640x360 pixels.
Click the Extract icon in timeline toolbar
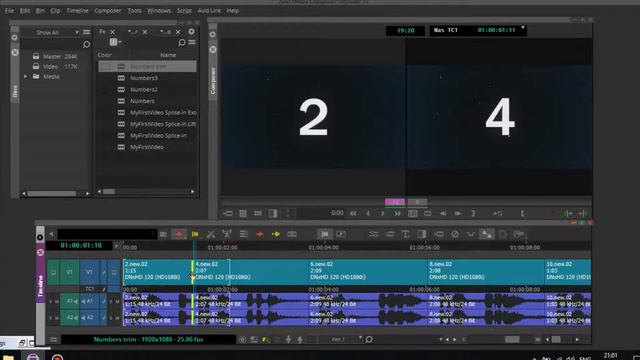227,234
